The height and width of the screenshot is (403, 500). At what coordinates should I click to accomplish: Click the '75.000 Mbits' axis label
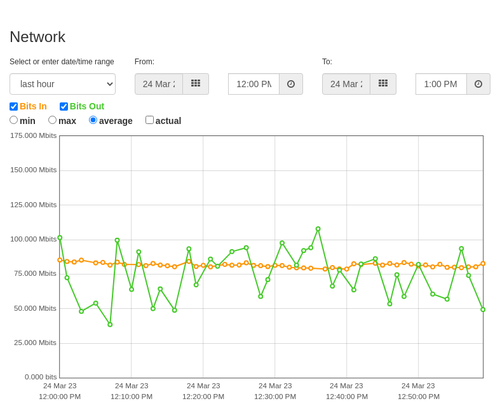tap(35, 274)
